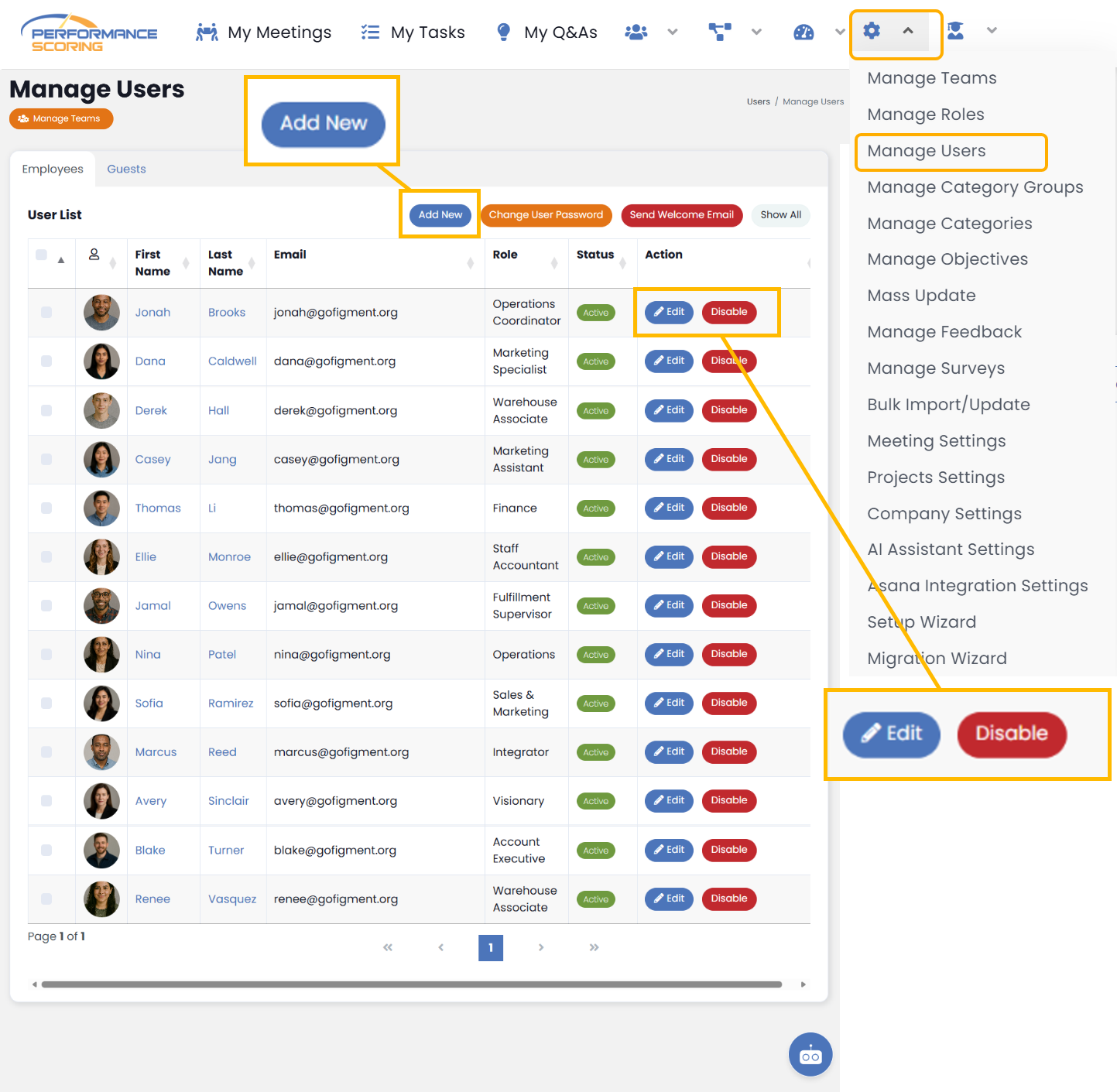The width and height of the screenshot is (1117, 1092).
Task: Click the org chart hierarchy icon
Action: pyautogui.click(x=720, y=33)
